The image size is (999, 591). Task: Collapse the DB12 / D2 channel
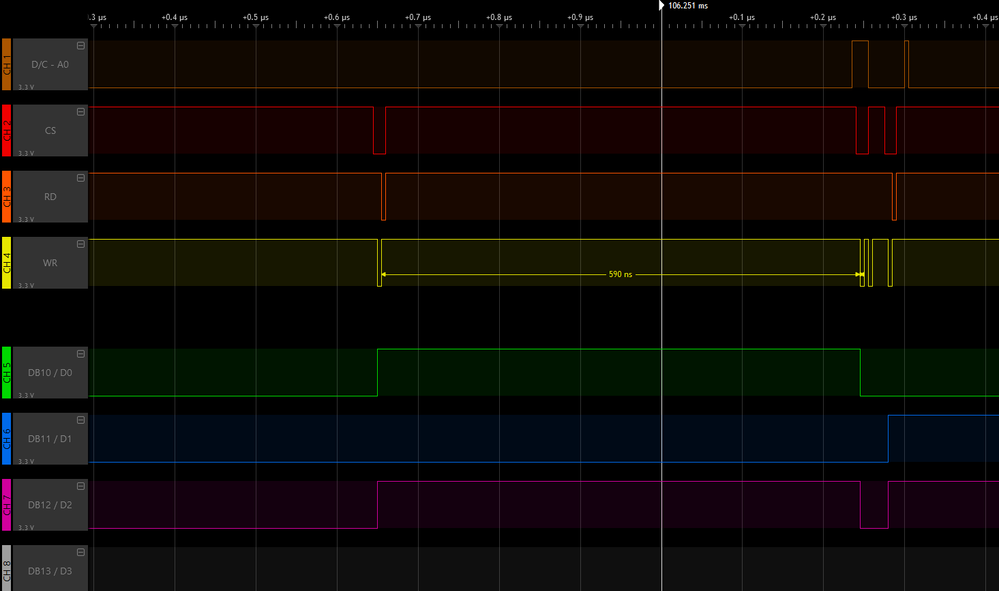click(x=81, y=487)
